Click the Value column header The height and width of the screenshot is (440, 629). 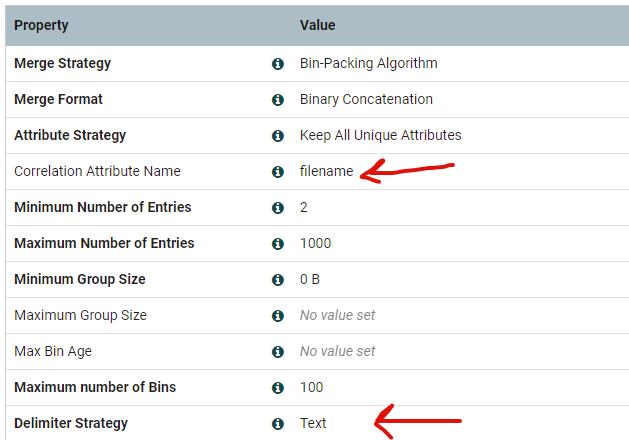click(x=317, y=25)
